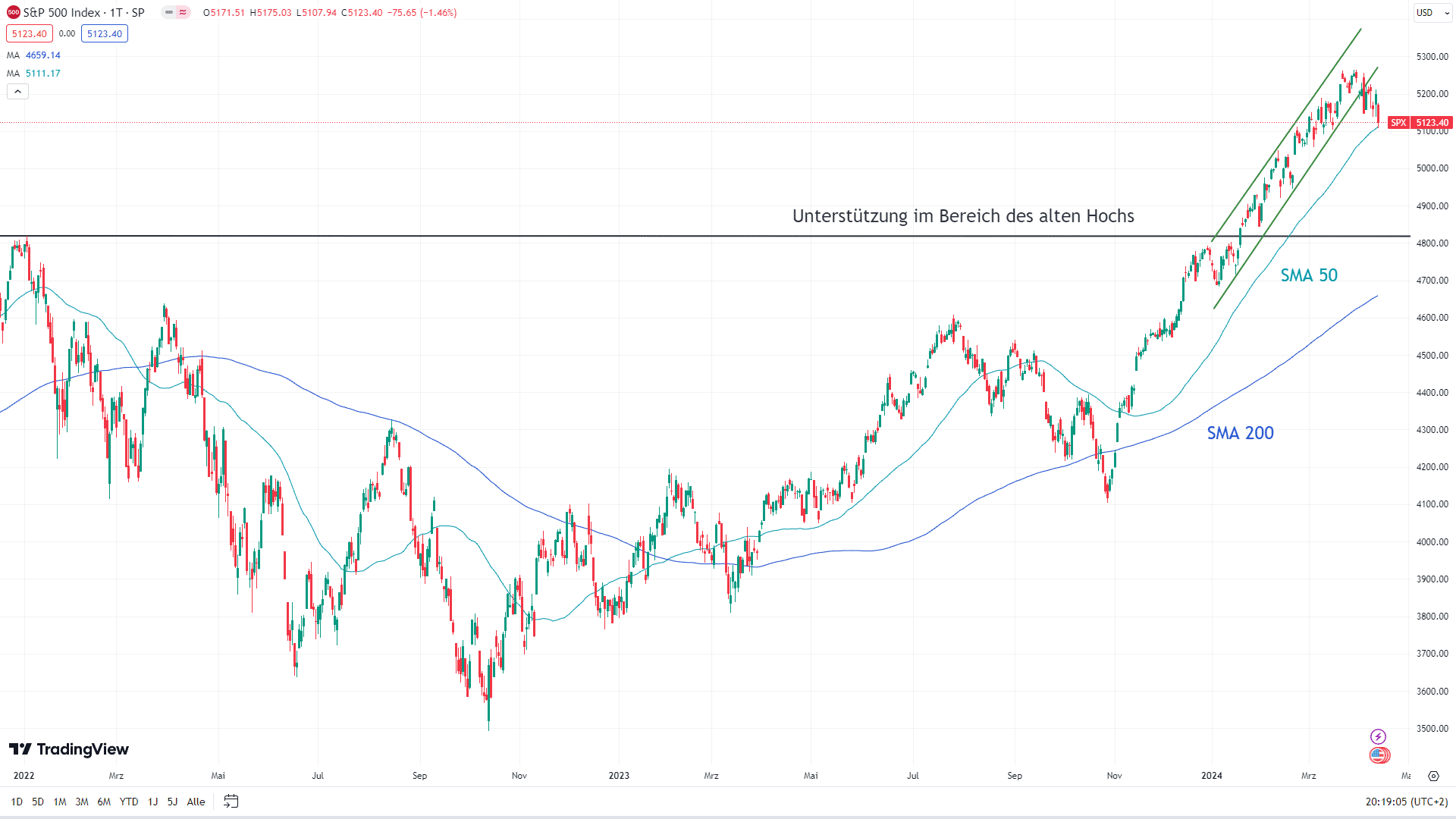Click the 3500.00 price axis label
Viewport: 1456px width, 819px height.
[1432, 729]
